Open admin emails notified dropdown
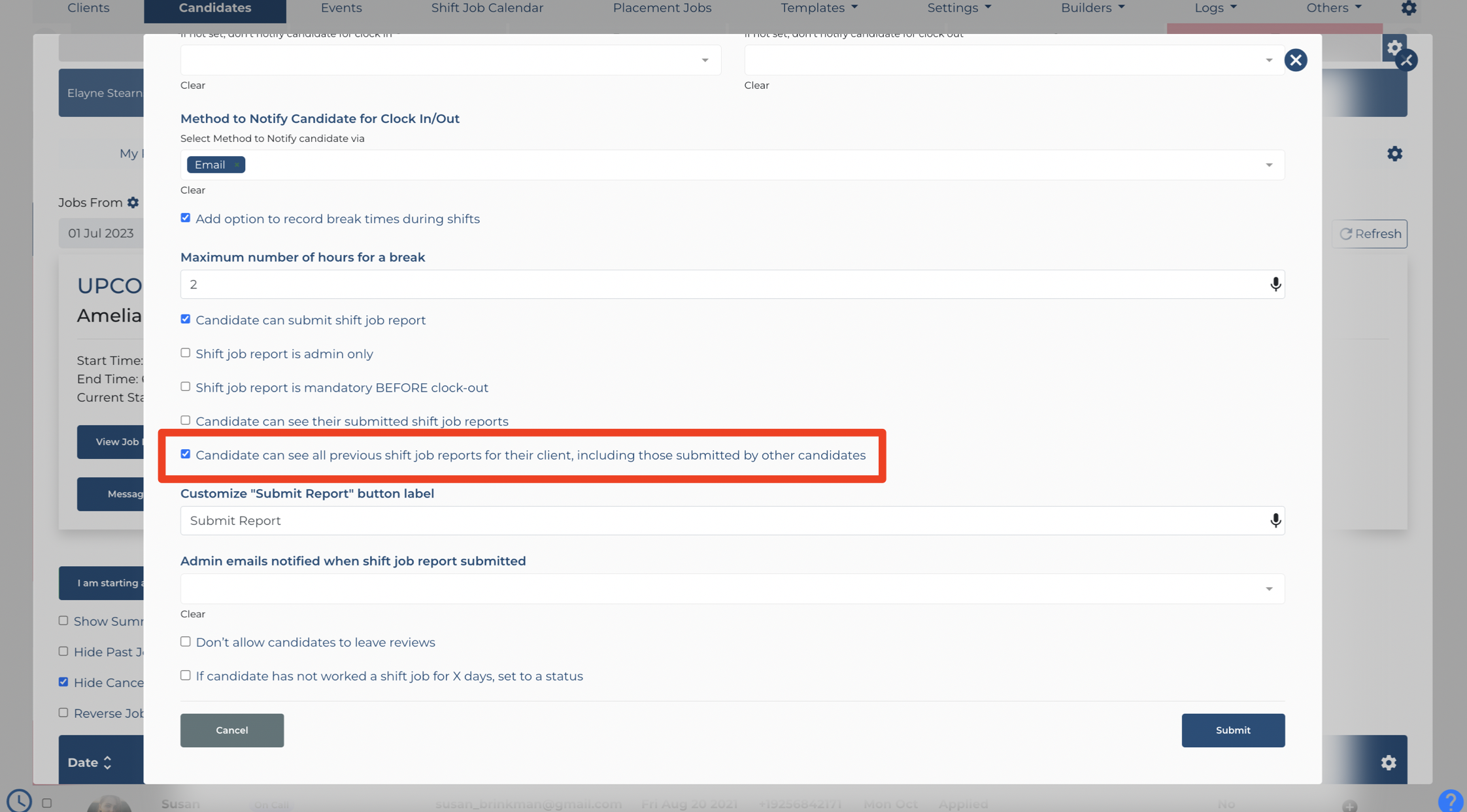The image size is (1467, 812). point(732,588)
